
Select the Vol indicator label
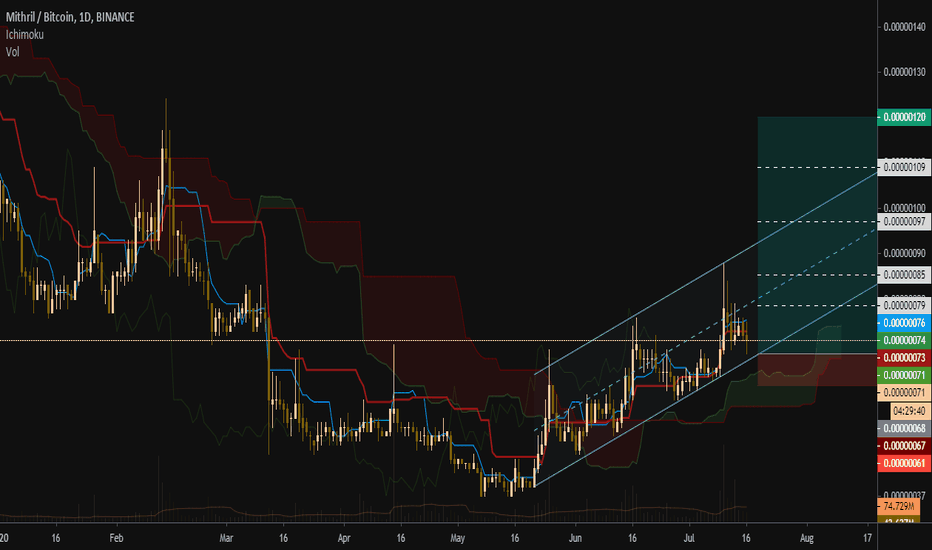(x=12, y=52)
